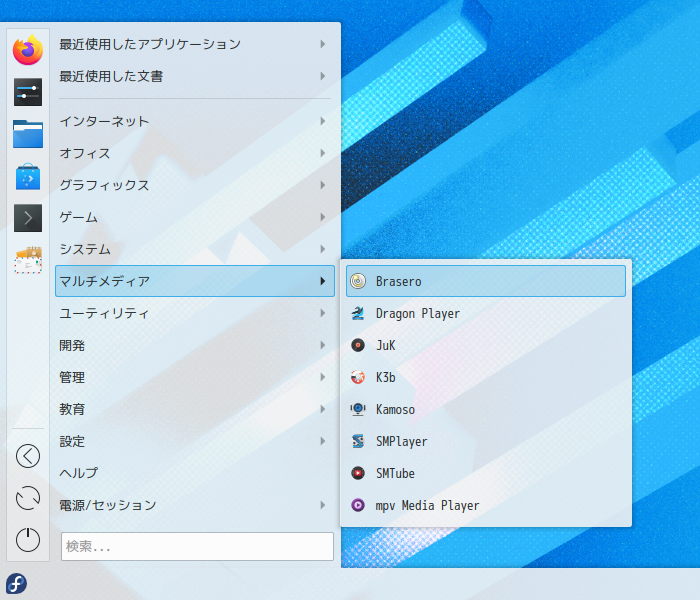Click the mpv Media Player icon

[358, 505]
